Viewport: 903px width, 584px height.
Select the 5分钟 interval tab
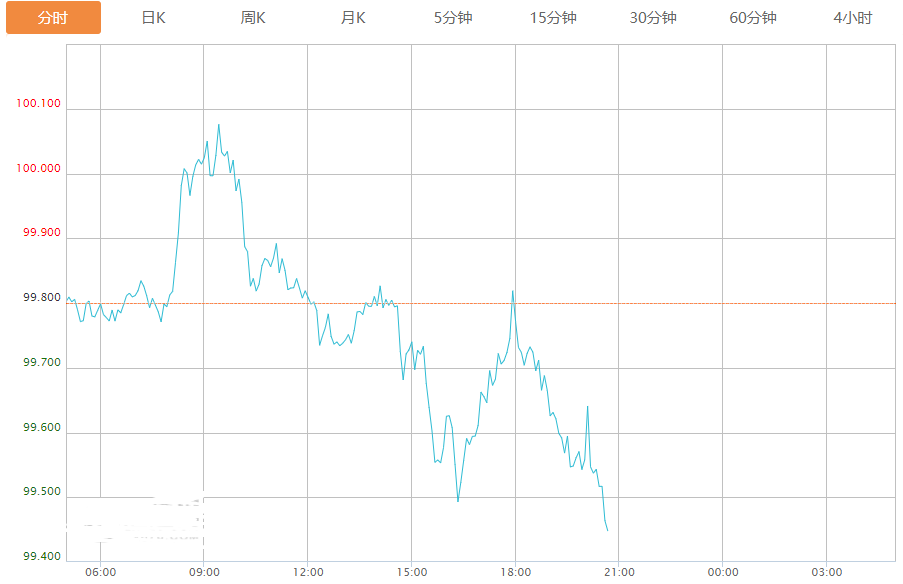453,18
